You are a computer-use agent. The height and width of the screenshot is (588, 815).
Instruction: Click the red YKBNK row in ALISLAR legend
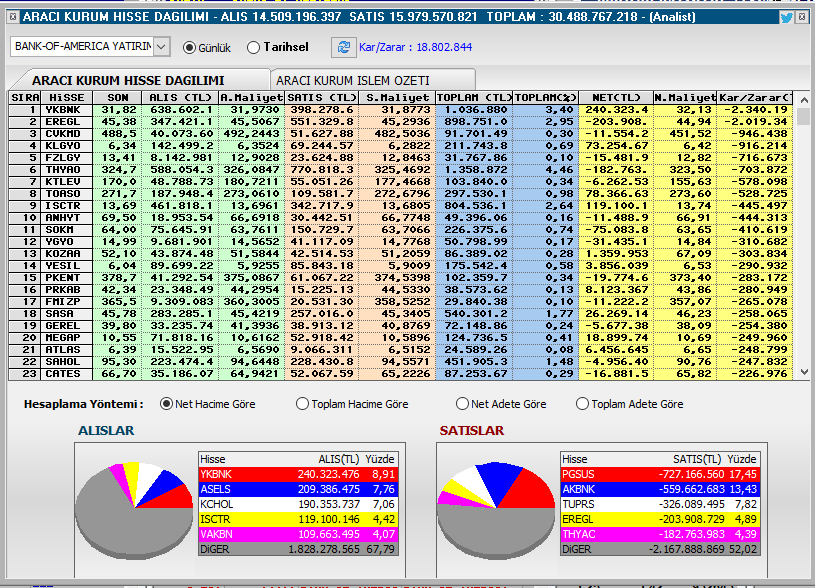click(x=298, y=474)
